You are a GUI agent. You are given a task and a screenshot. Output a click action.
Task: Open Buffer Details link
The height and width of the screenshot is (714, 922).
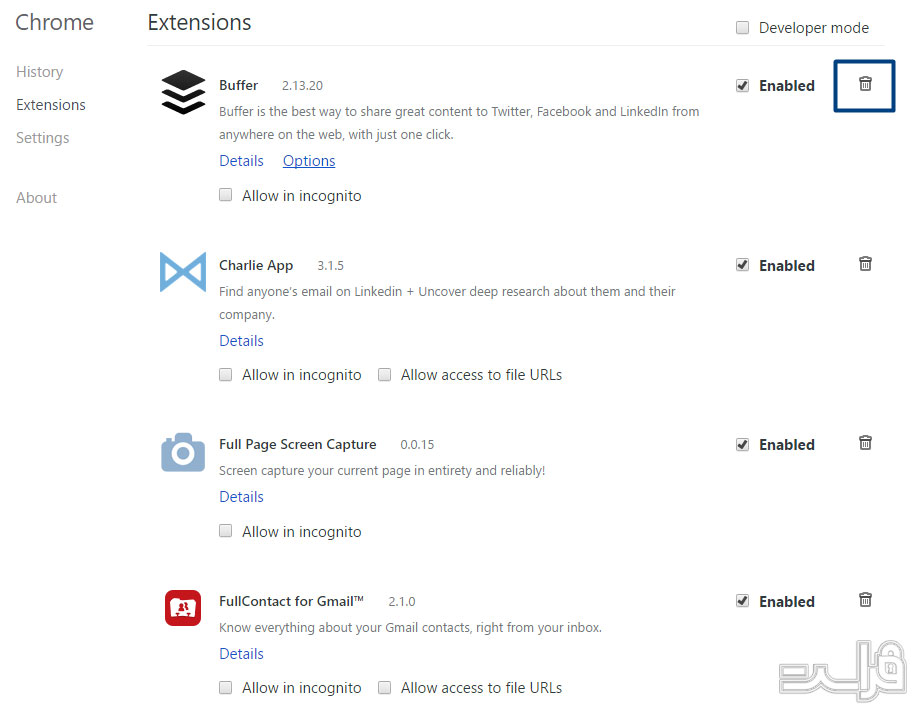pos(241,161)
